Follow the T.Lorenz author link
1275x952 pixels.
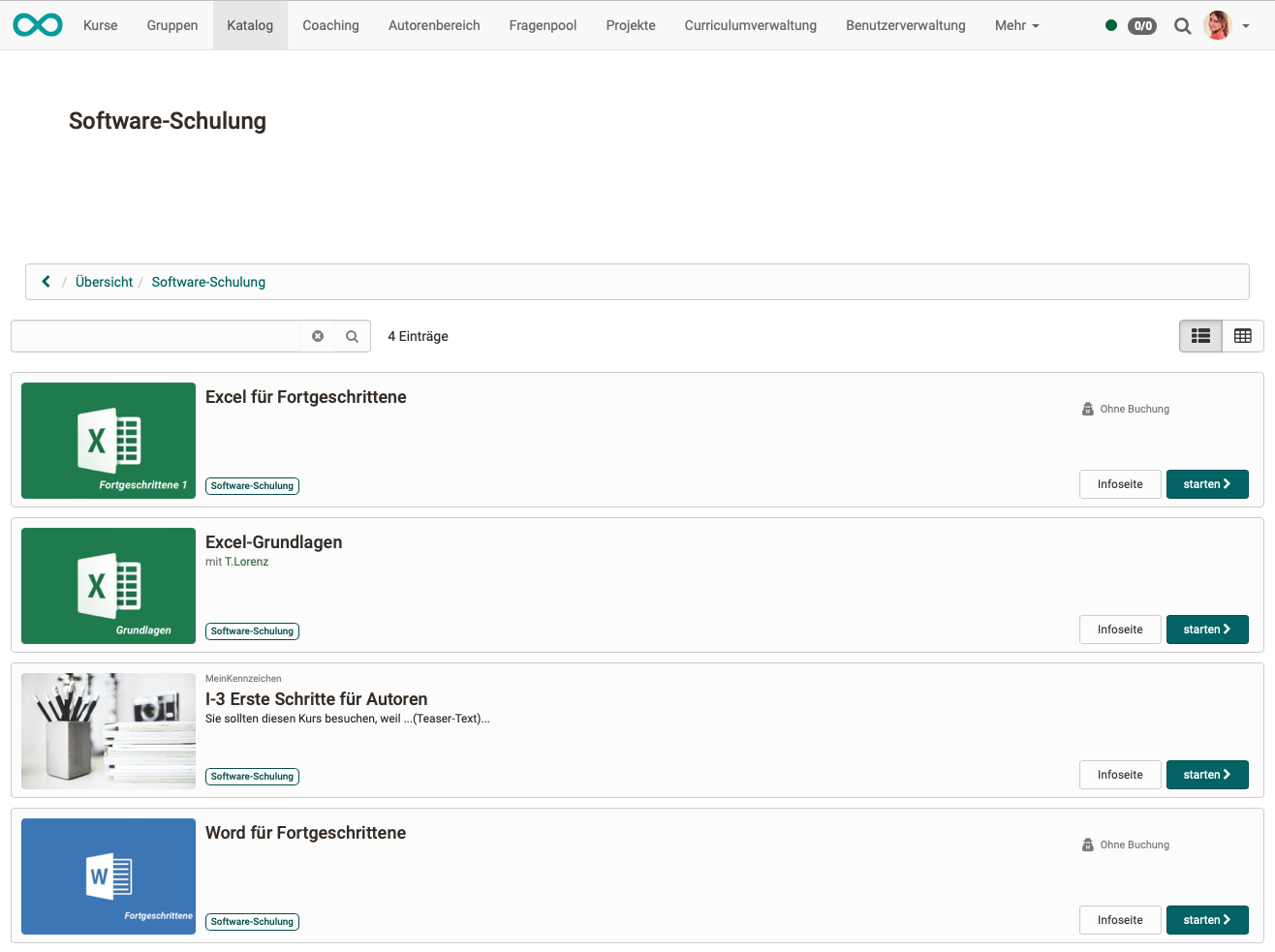[245, 561]
